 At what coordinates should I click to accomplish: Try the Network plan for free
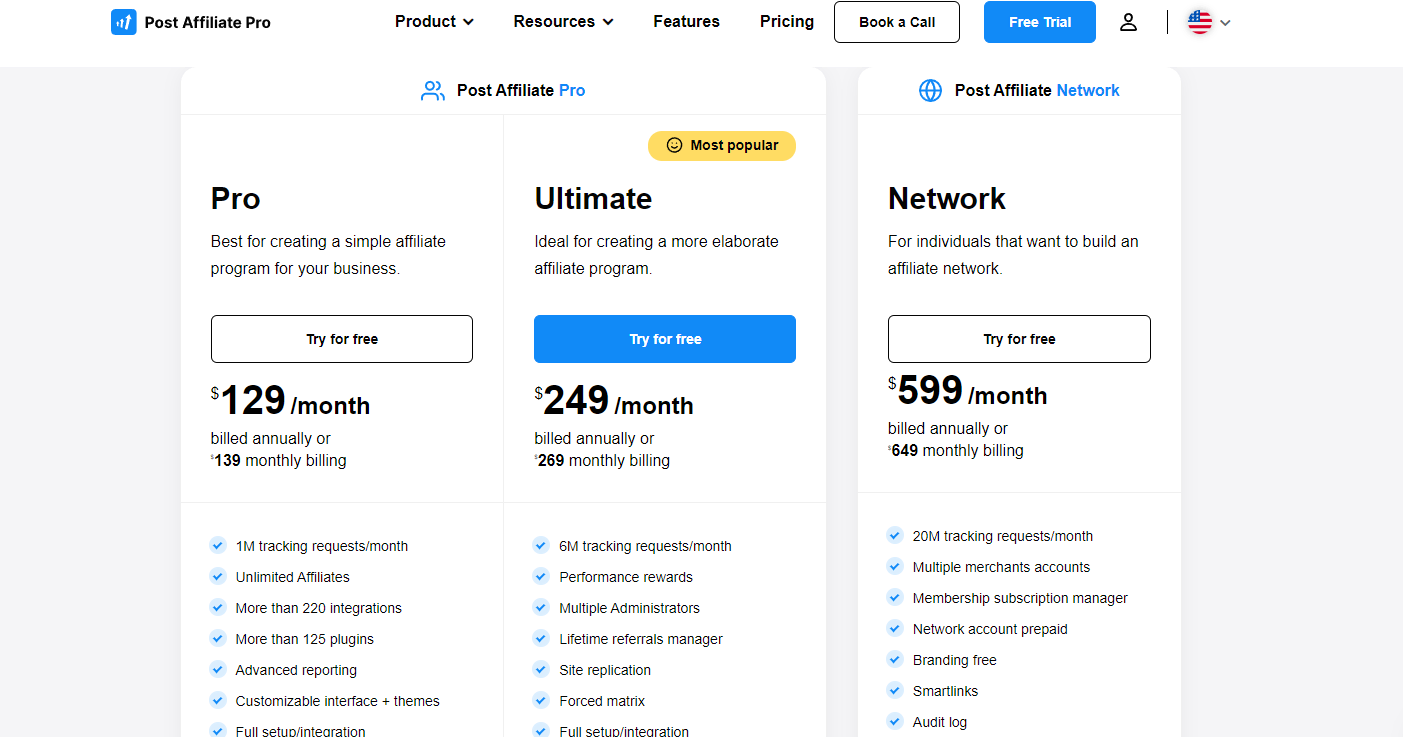1019,339
